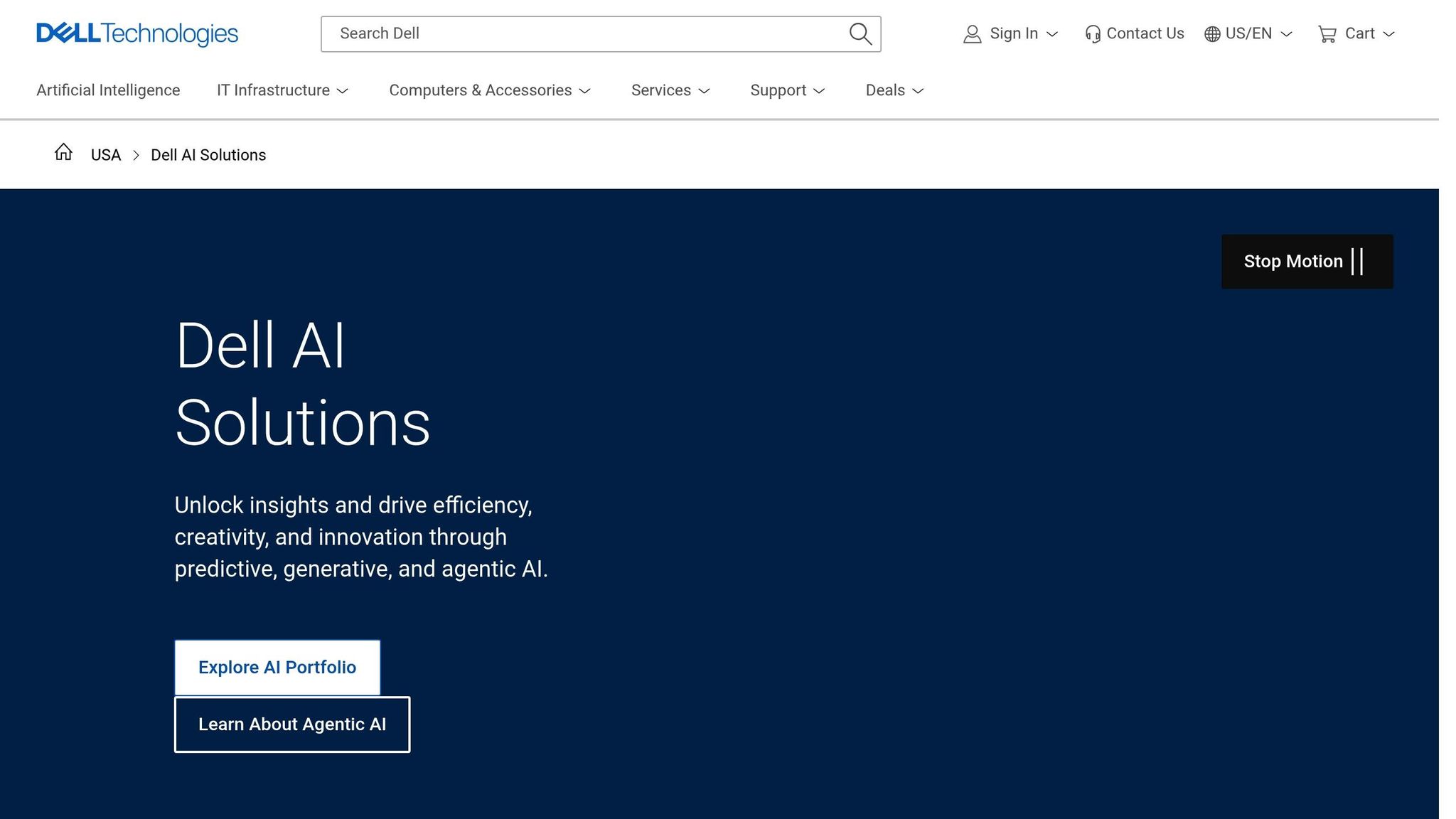Open the Services dropdown menu
The image size is (1456, 819).
[670, 90]
